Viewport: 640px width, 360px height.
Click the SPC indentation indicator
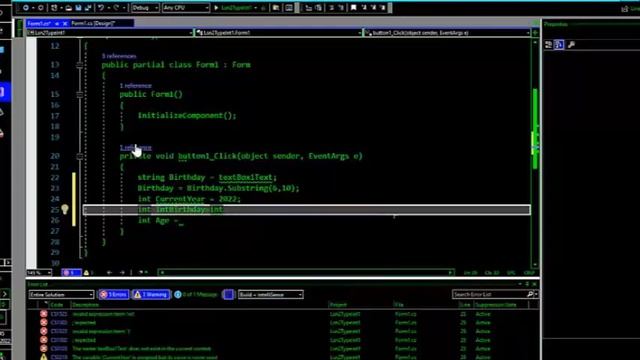511,273
